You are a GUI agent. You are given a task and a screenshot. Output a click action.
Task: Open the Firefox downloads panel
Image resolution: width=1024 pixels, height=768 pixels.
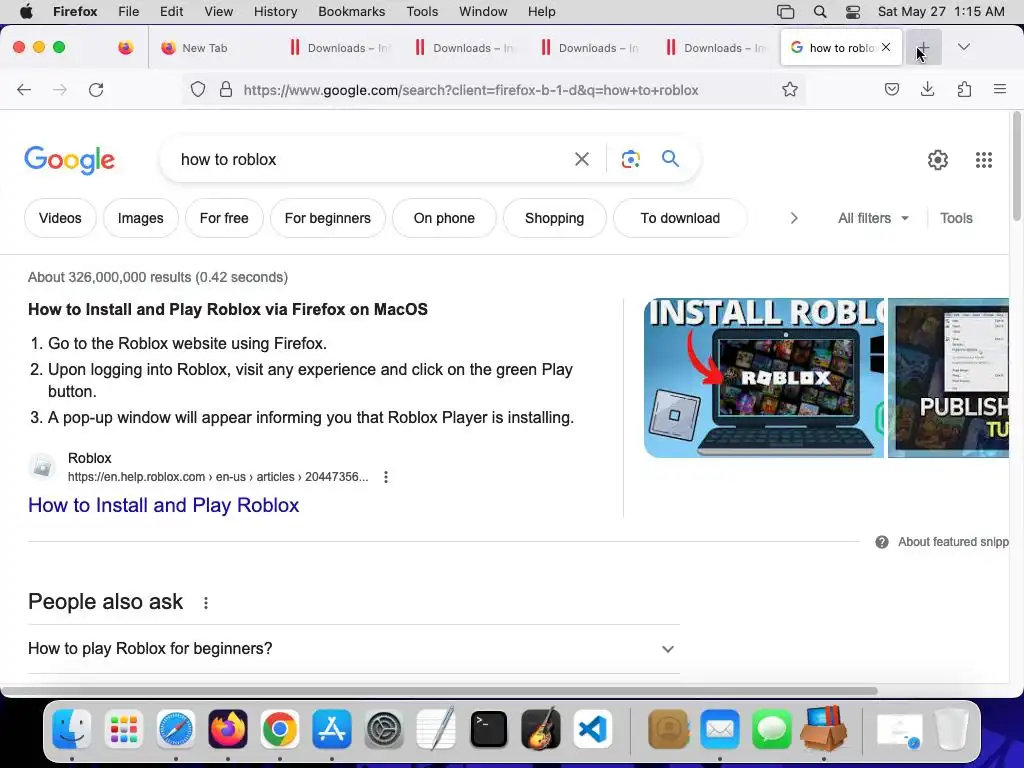tap(927, 89)
